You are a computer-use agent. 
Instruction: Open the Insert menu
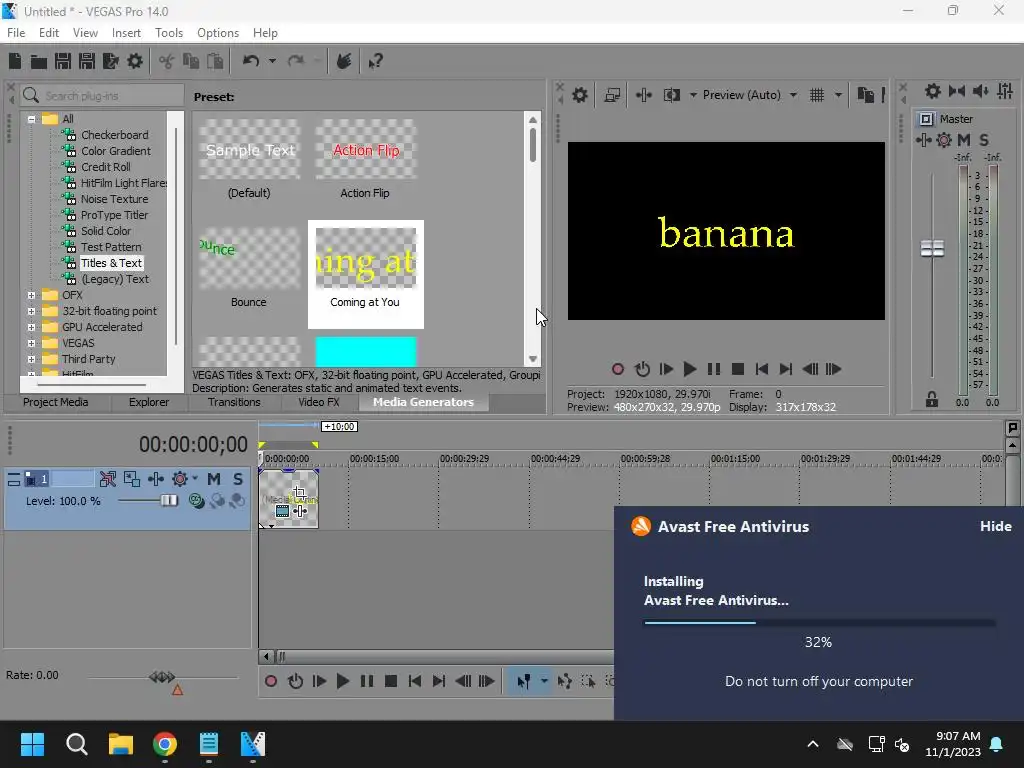click(126, 33)
